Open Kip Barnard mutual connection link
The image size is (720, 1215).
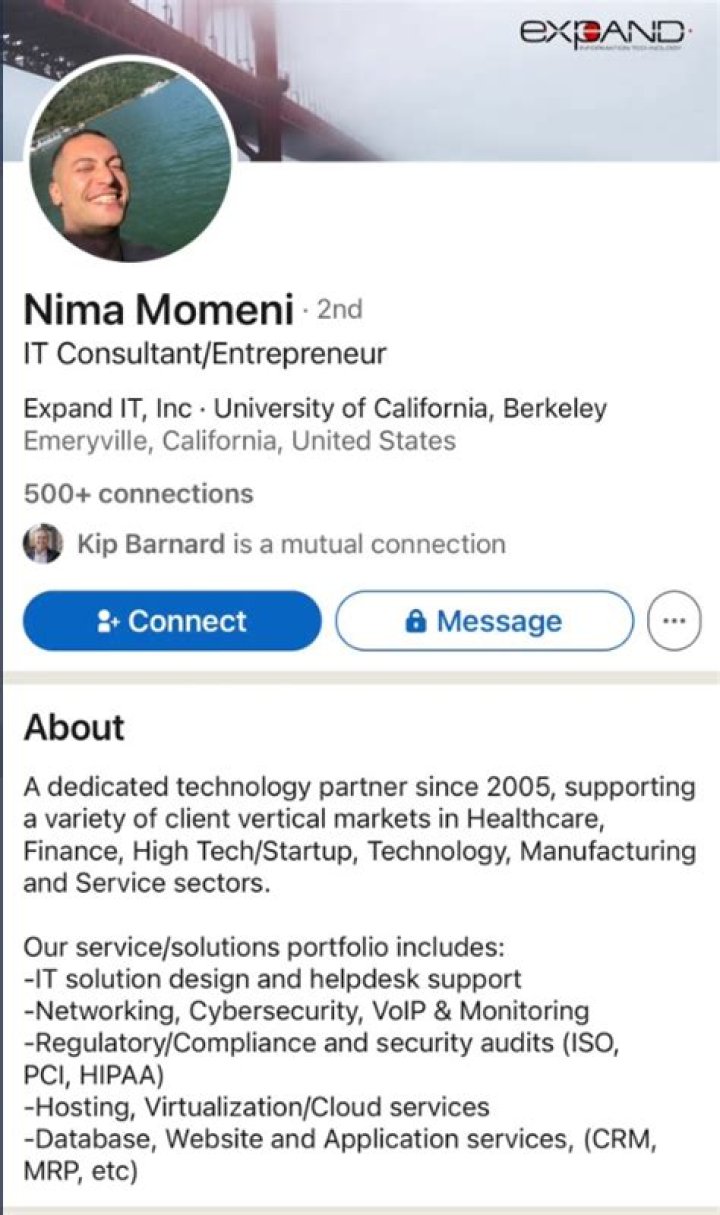(x=151, y=544)
